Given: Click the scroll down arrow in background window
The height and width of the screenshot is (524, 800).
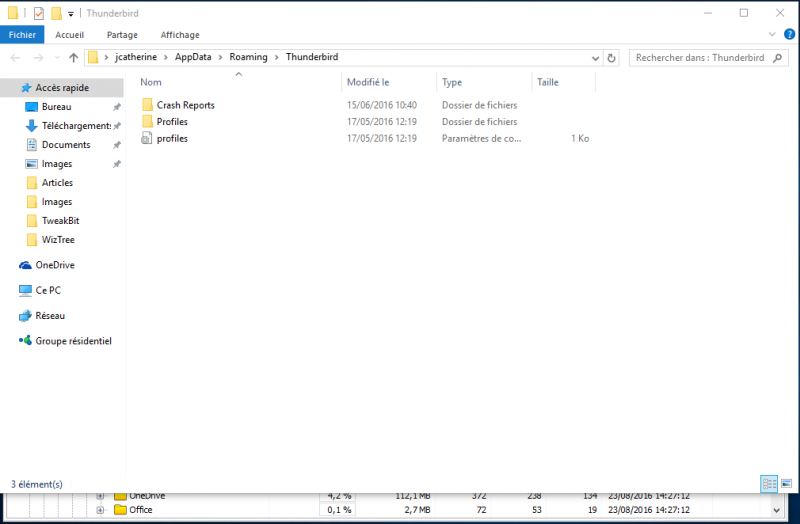Looking at the screenshot, I should (777, 510).
